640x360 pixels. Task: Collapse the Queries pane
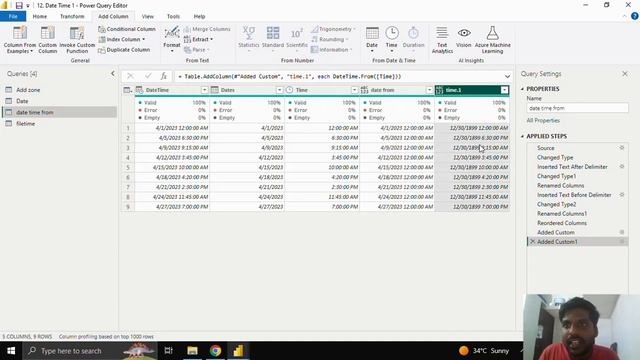[113, 73]
